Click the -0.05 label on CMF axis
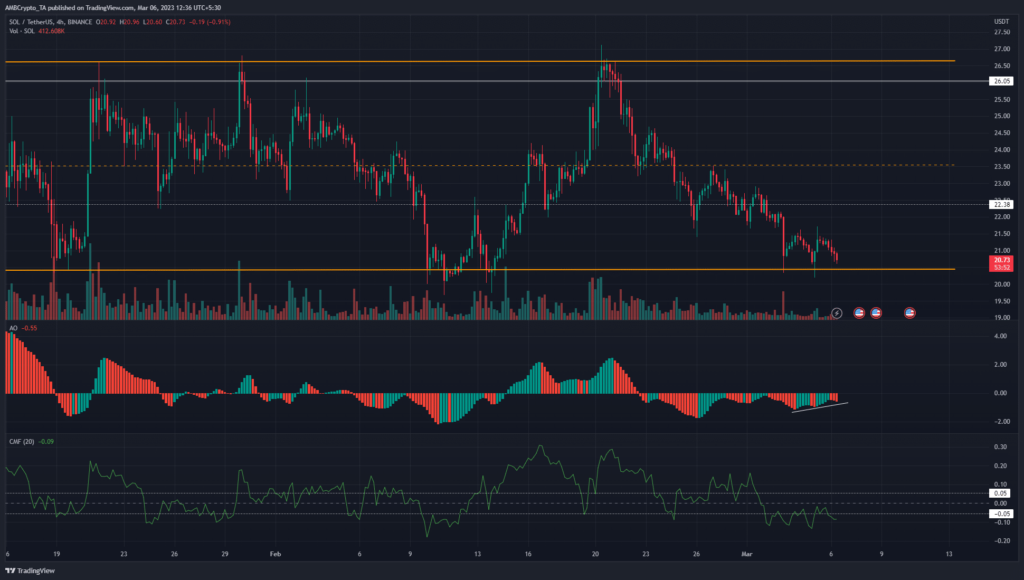1024x580 pixels. click(x=998, y=513)
